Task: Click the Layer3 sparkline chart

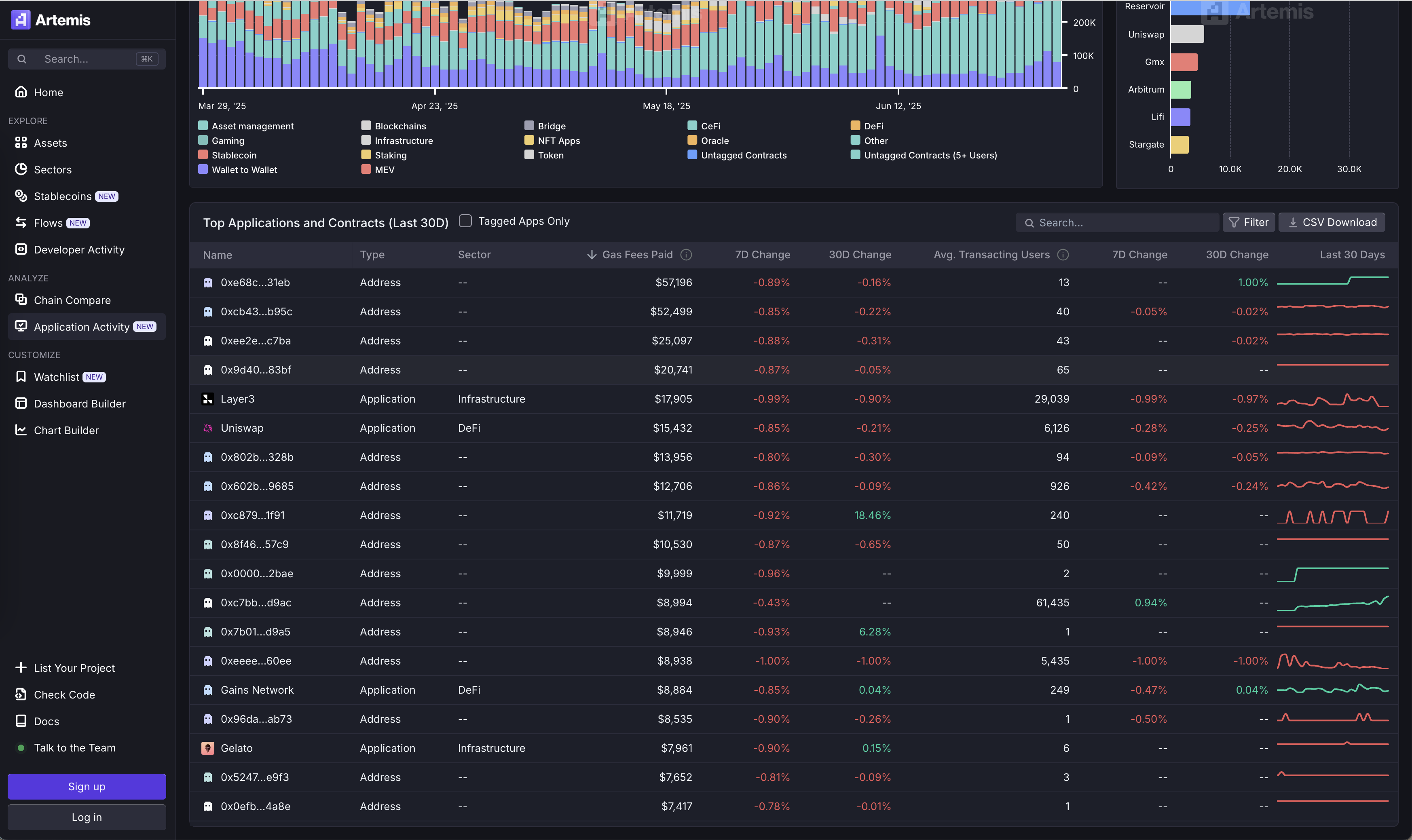Action: (x=1332, y=400)
